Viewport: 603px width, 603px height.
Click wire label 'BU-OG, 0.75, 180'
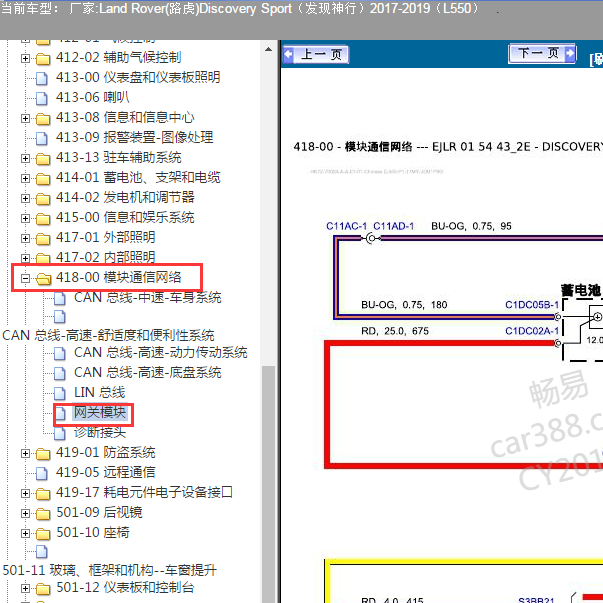(x=404, y=305)
